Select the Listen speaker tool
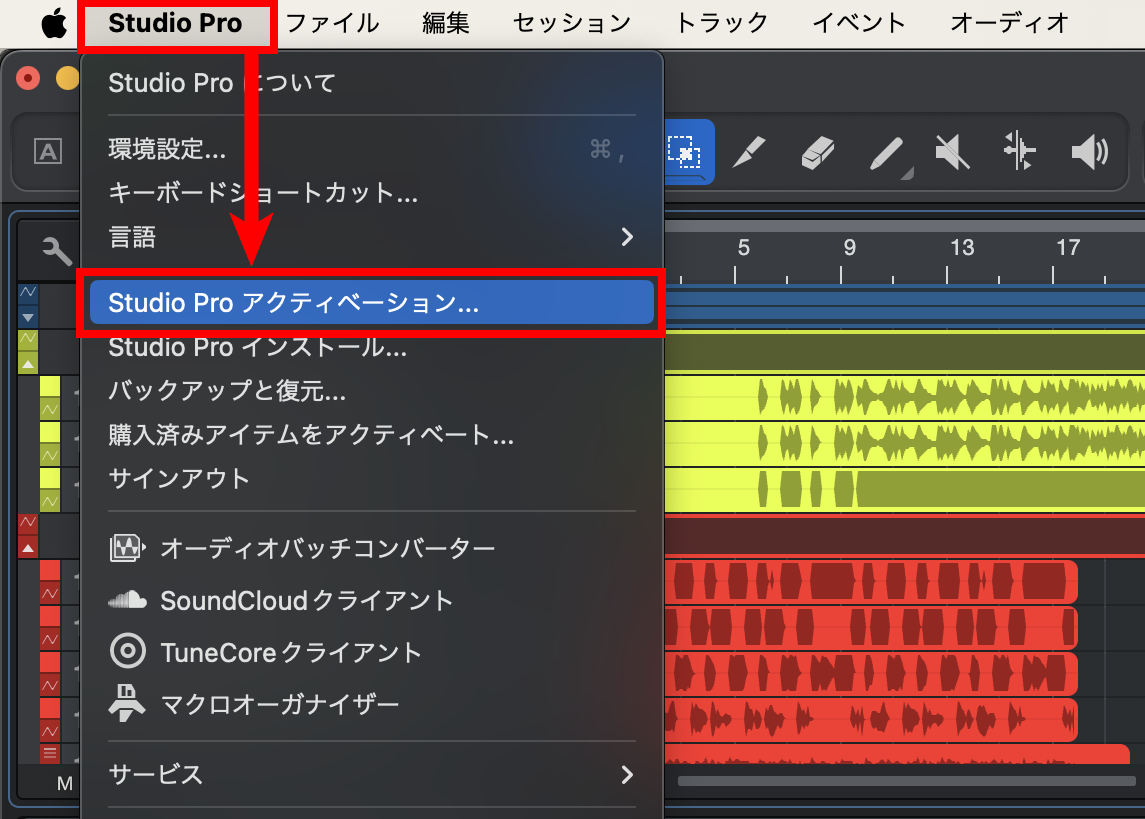 click(x=1090, y=153)
